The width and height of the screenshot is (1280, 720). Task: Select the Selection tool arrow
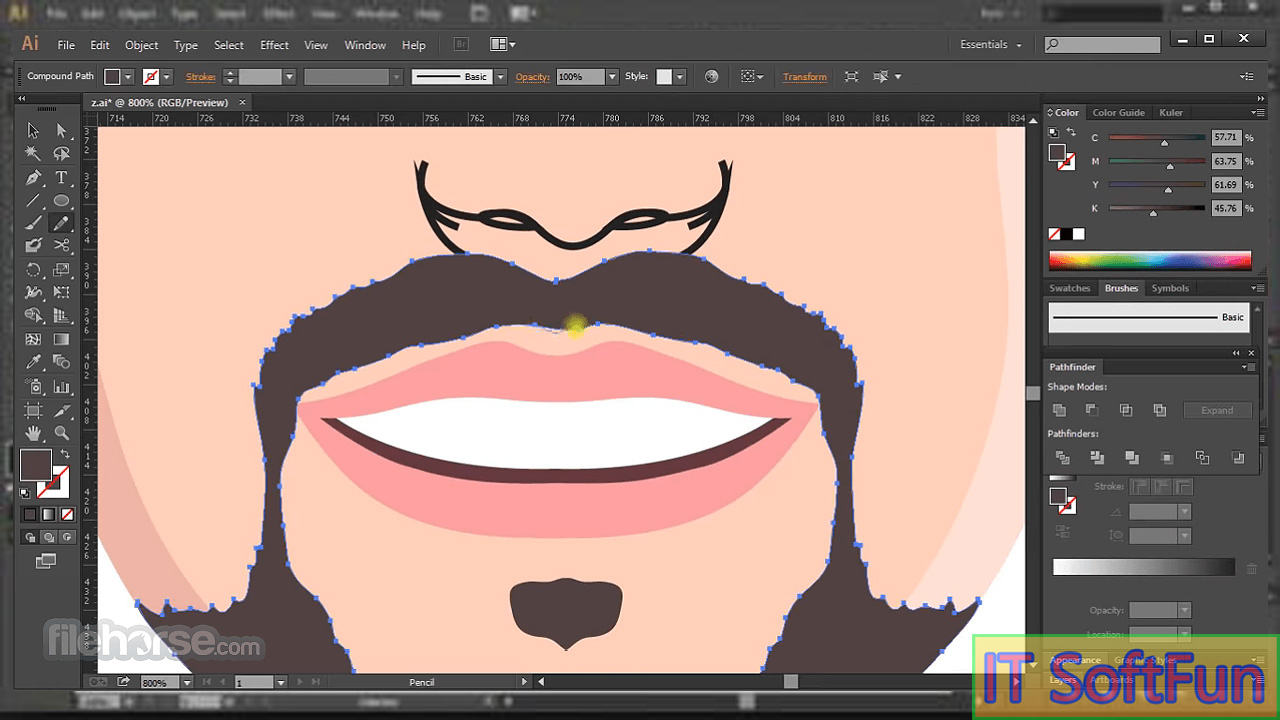pos(33,130)
